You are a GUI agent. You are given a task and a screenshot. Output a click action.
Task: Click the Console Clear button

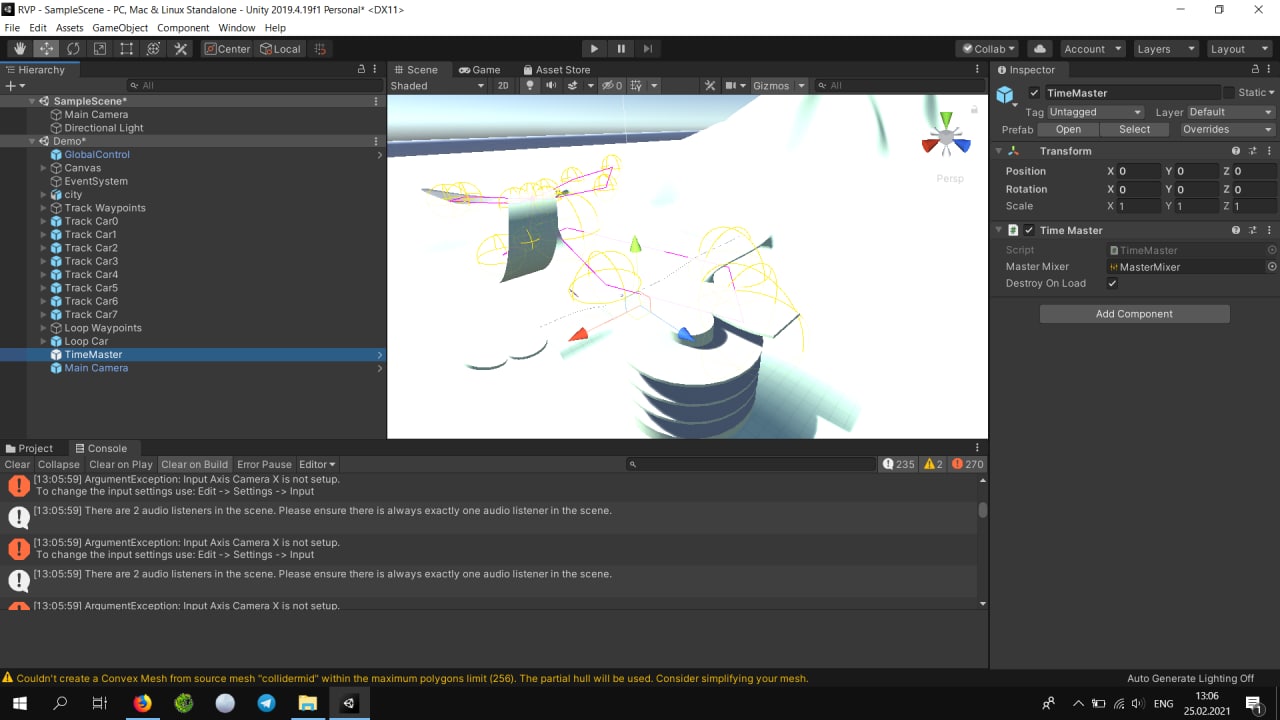pos(17,464)
